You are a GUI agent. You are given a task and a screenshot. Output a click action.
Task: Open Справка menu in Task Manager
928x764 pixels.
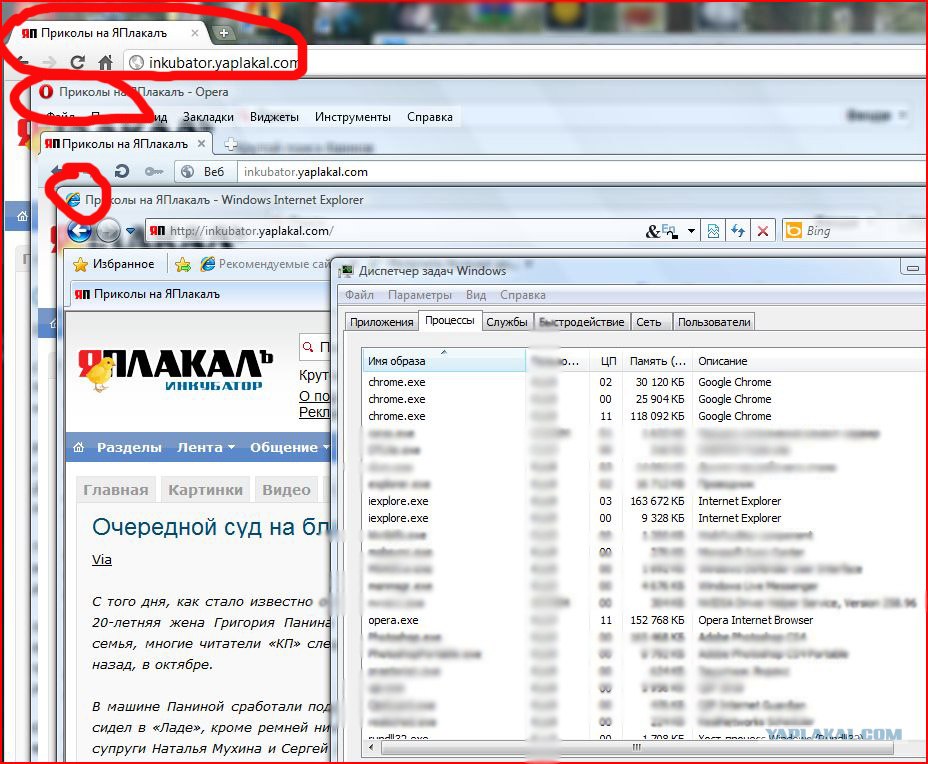[523, 295]
